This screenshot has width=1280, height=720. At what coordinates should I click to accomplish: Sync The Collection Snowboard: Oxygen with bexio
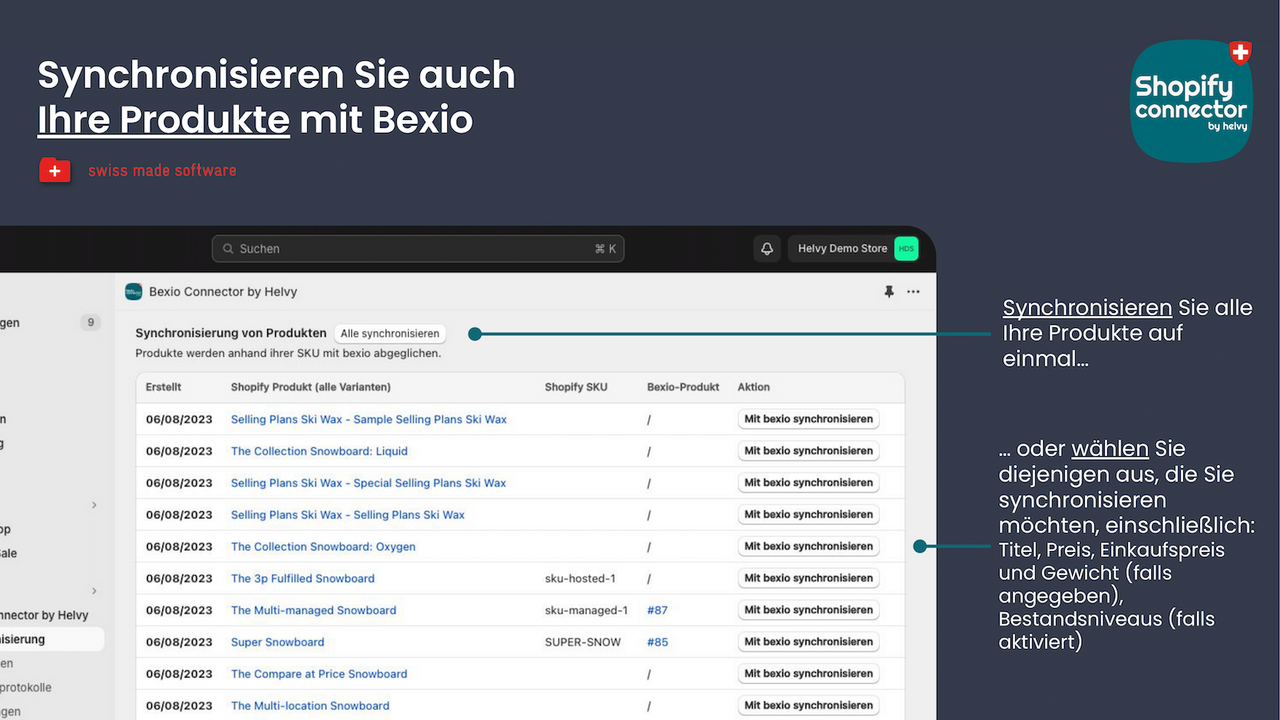pyautogui.click(x=808, y=547)
